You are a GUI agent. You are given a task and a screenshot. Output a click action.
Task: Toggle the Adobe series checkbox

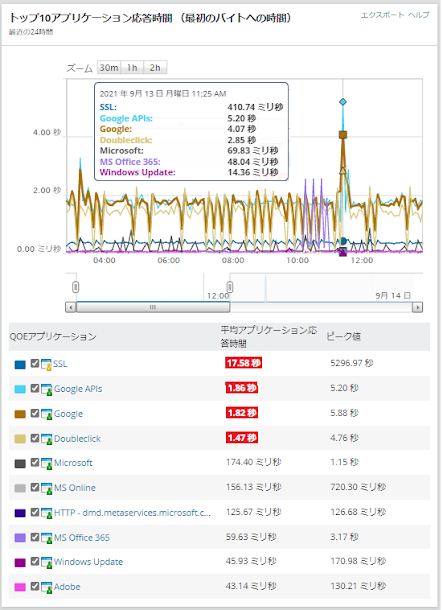pos(35,587)
